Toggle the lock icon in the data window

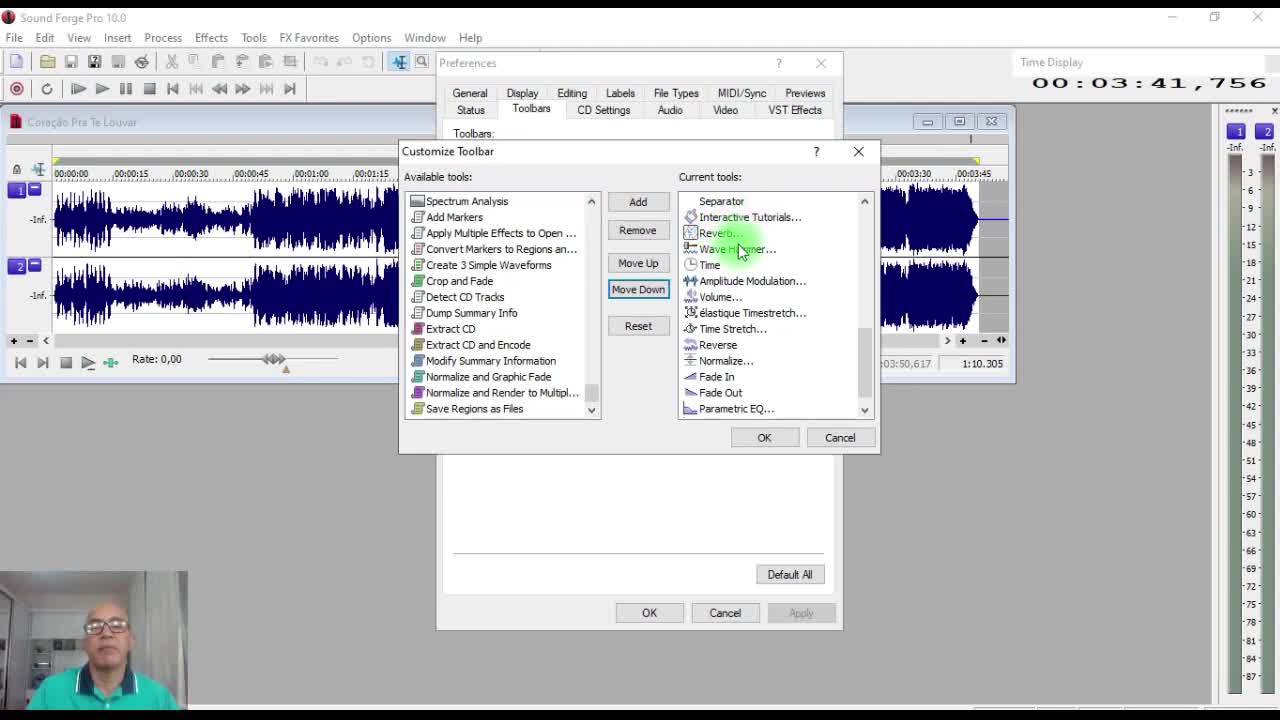(17, 170)
